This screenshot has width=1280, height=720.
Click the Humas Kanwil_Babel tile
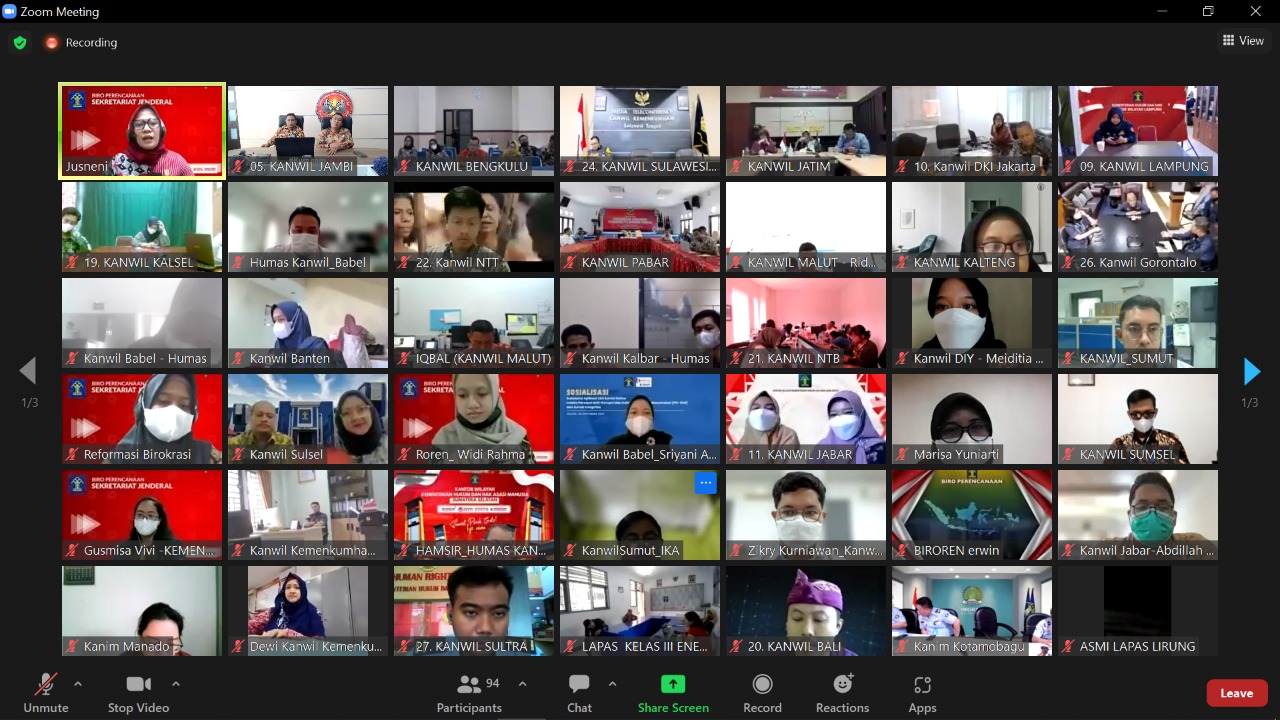point(308,227)
